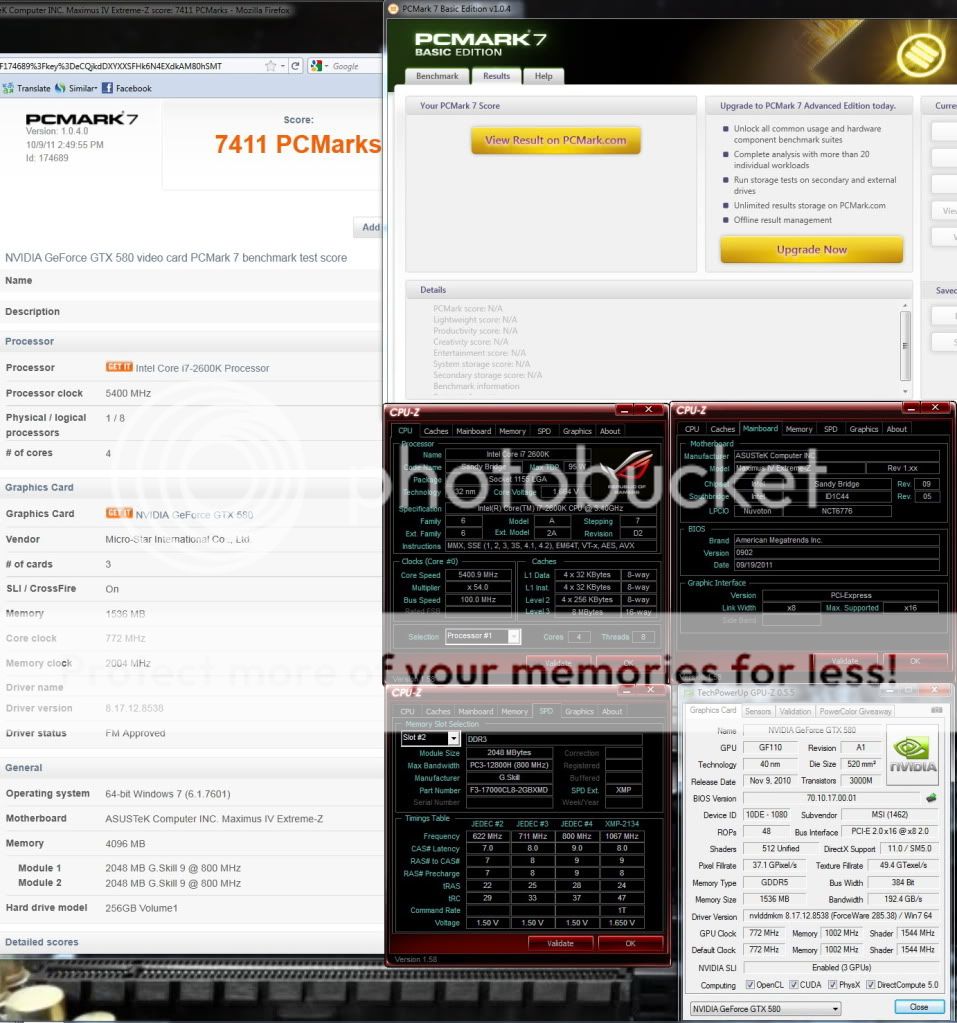Screen dimensions: 957x1023
Task: Open the GPU selection dropdown in GPU-Z
Action: [x=765, y=1008]
